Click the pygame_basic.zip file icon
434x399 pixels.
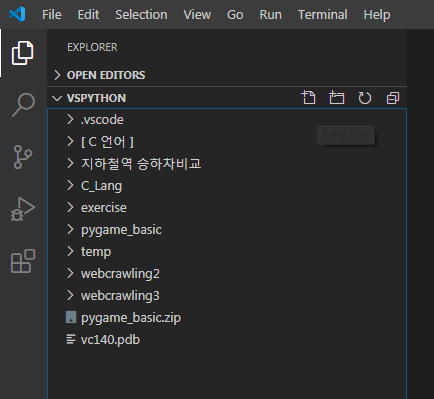[71, 317]
